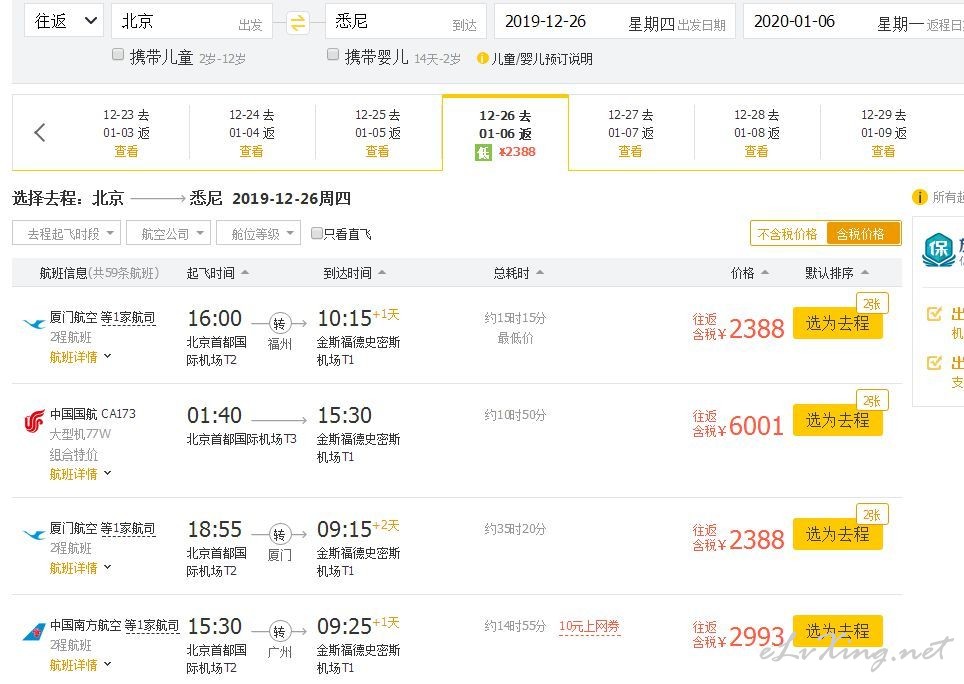Check the 只看直飞 direct flights option
The image size is (964, 684).
click(317, 234)
